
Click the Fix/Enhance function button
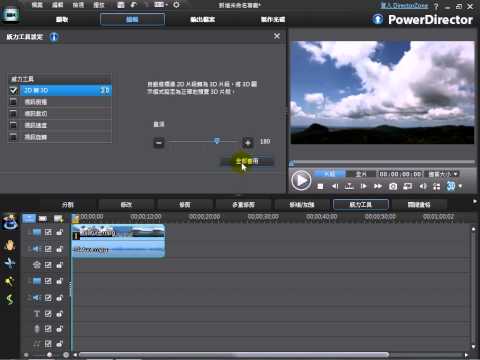pyautogui.click(x=302, y=204)
